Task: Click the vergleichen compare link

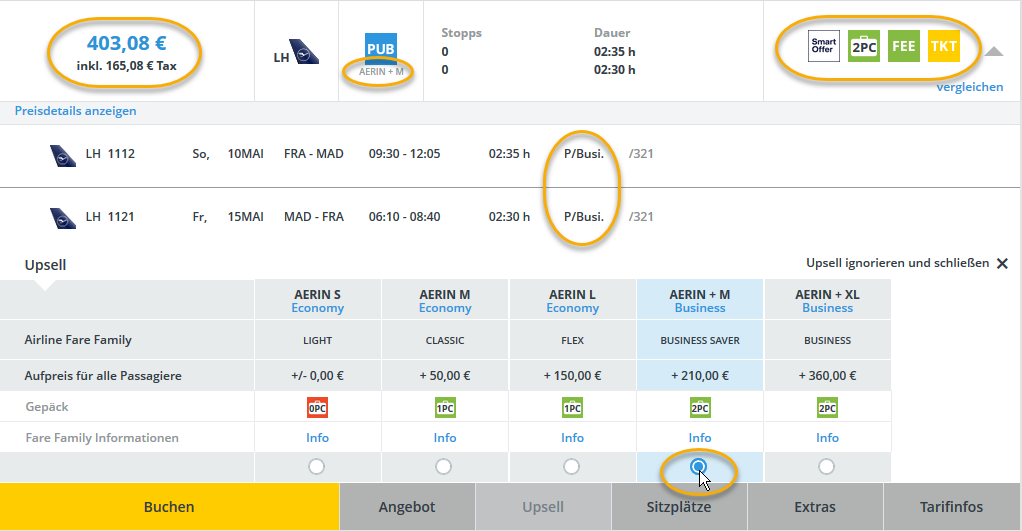Action: tap(969, 87)
